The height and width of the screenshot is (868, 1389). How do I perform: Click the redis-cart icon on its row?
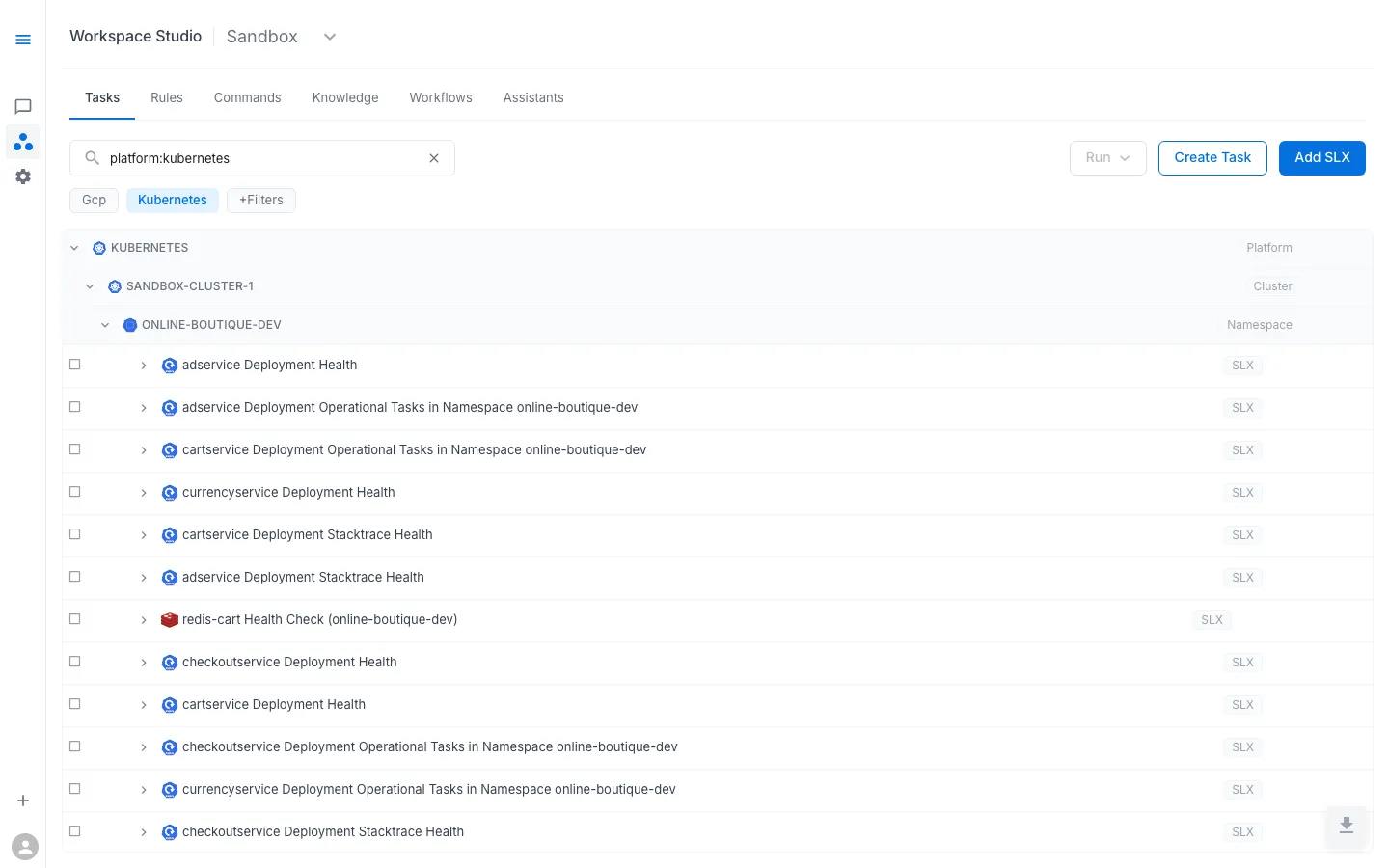click(170, 619)
